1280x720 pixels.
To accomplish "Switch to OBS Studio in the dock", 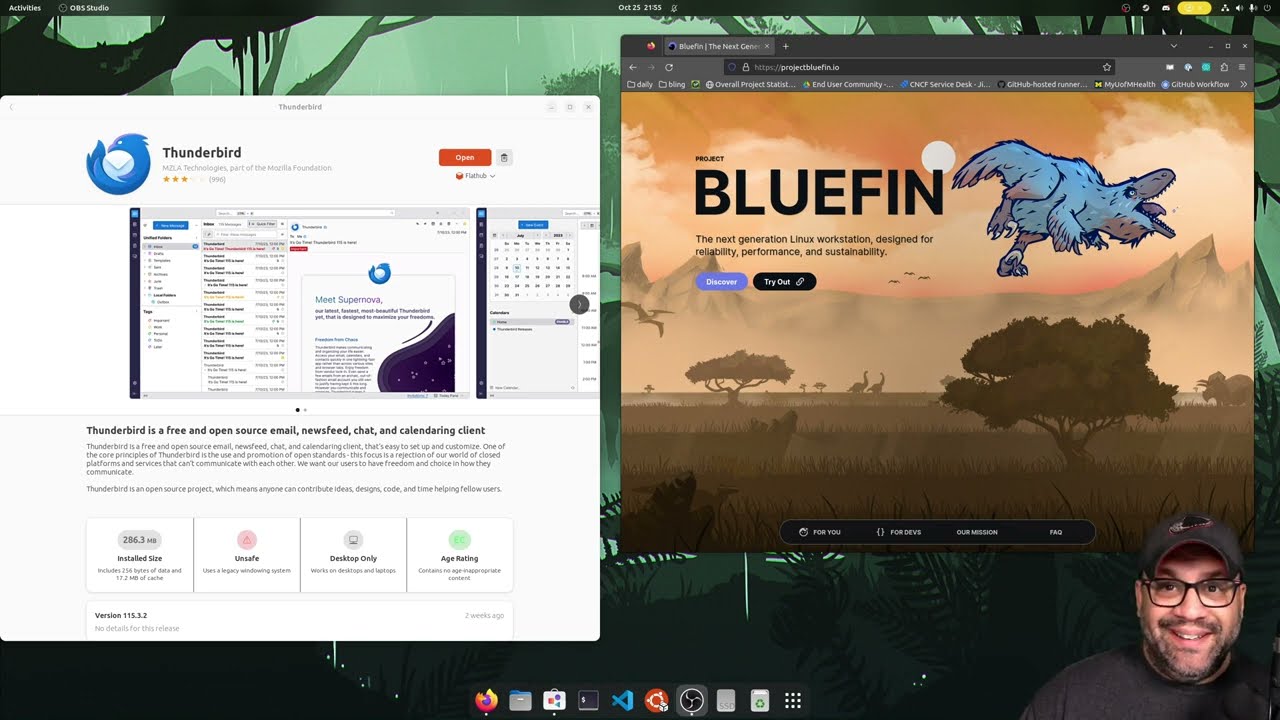I will pyautogui.click(x=691, y=701).
